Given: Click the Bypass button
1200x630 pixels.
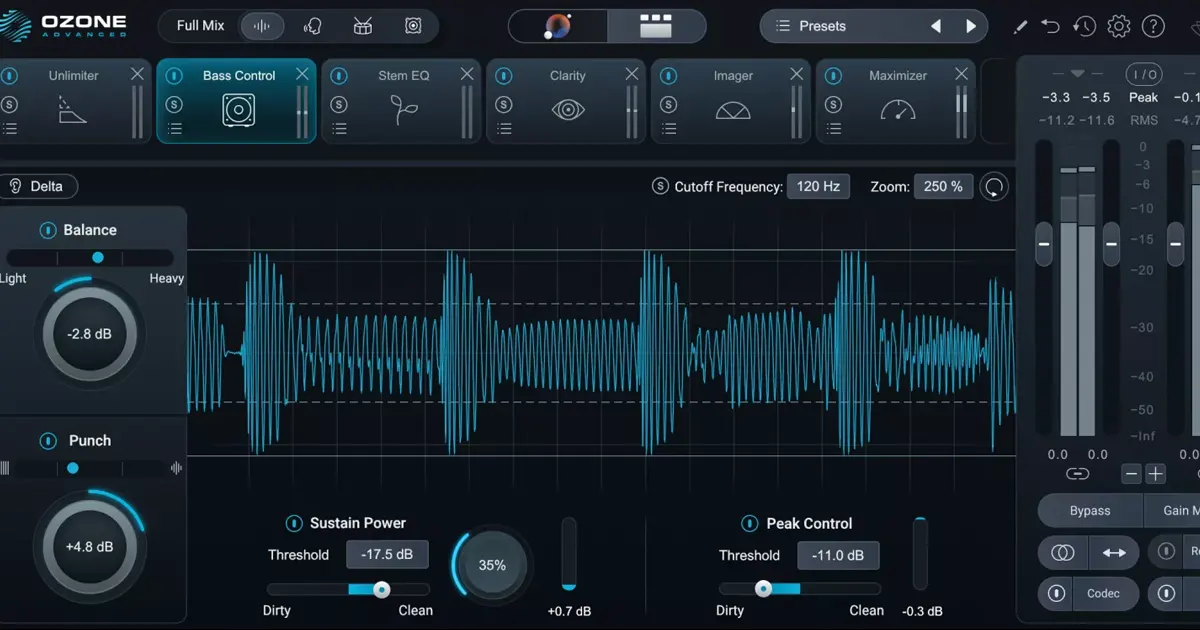Looking at the screenshot, I should pos(1090,510).
